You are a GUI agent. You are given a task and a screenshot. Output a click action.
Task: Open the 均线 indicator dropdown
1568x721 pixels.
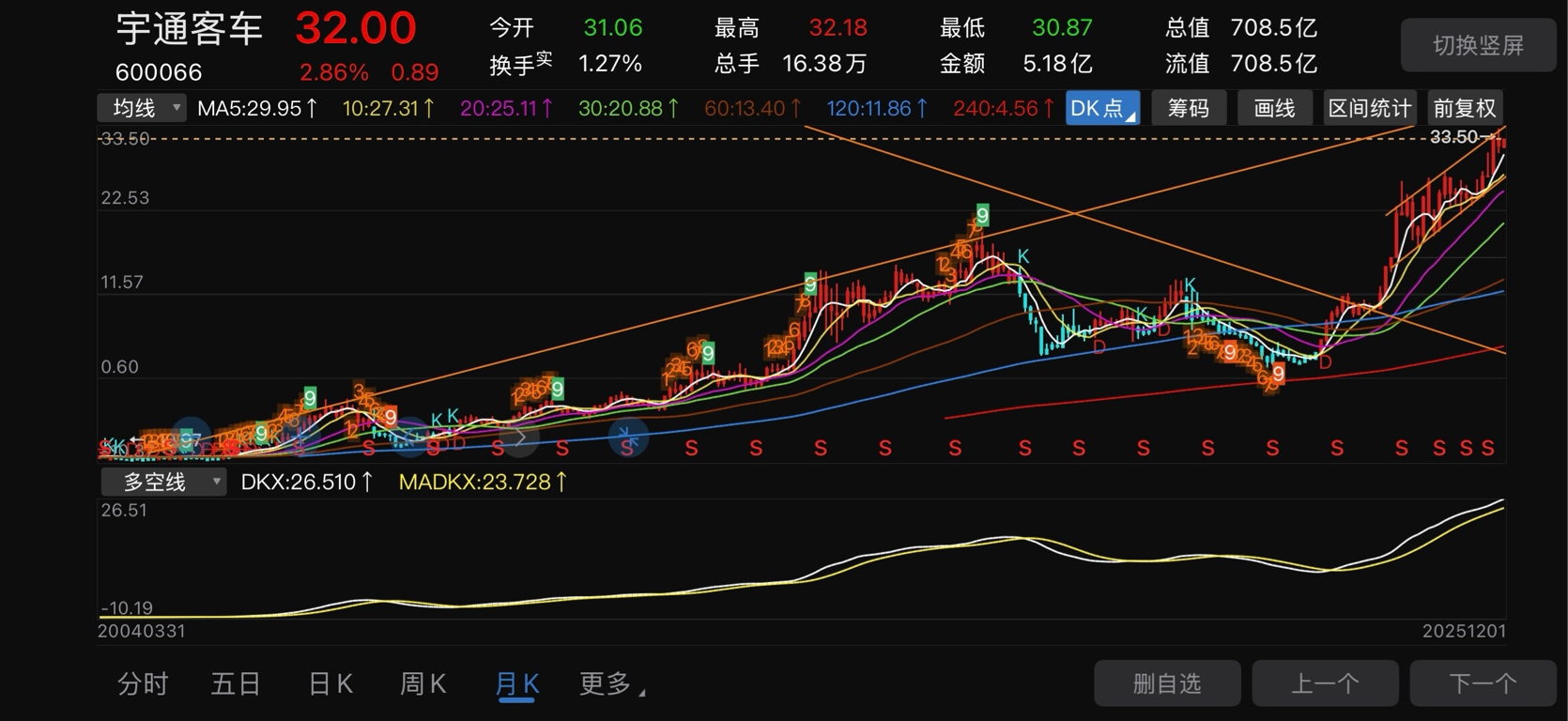142,108
